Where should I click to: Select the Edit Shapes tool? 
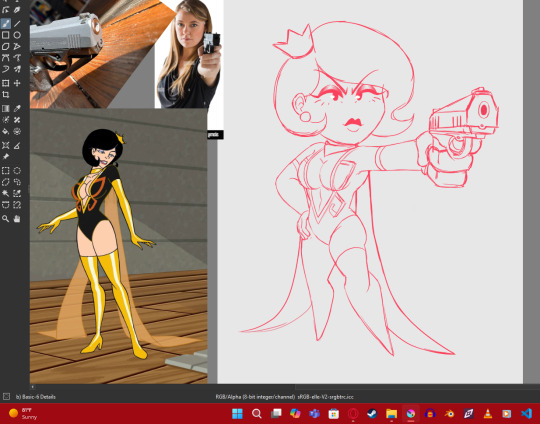click(6, 10)
